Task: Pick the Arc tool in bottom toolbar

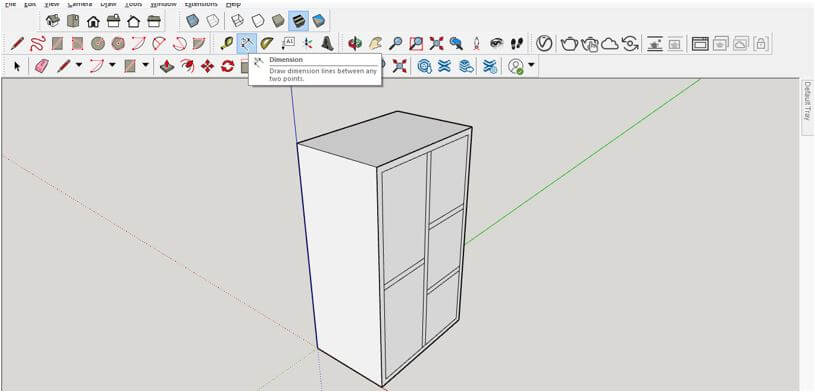Action: tap(97, 66)
